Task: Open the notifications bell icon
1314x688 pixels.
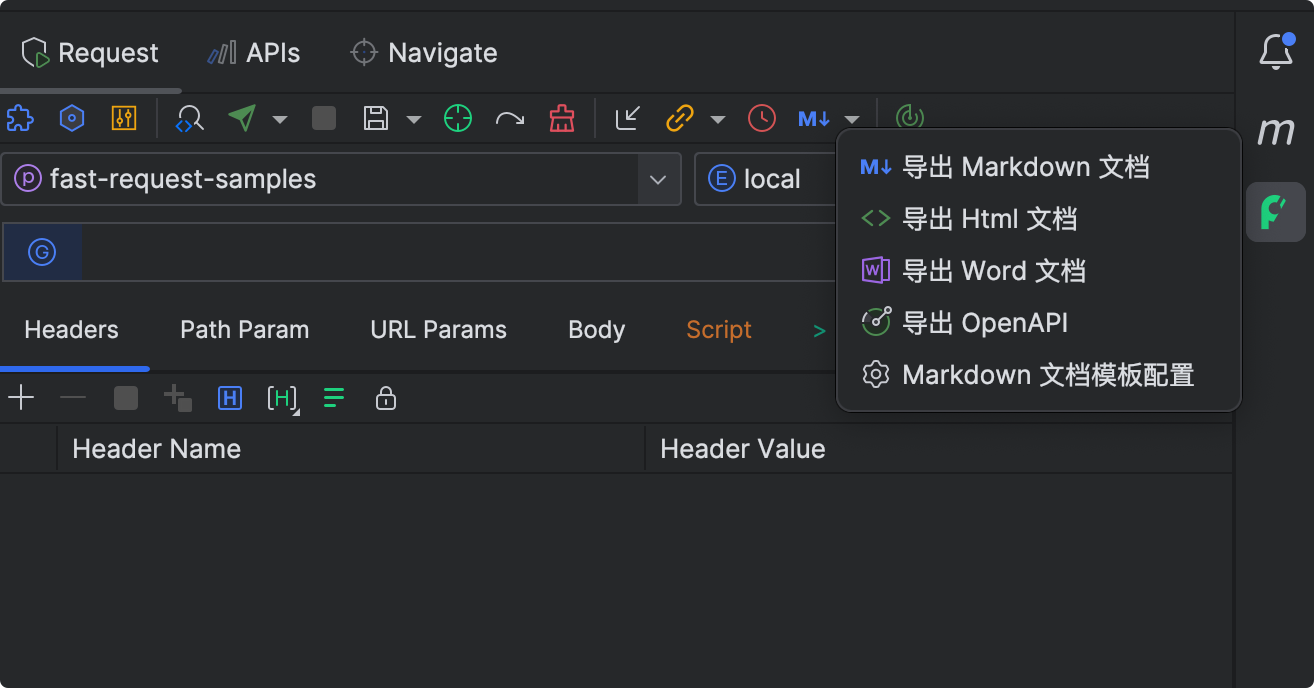Action: click(x=1275, y=52)
